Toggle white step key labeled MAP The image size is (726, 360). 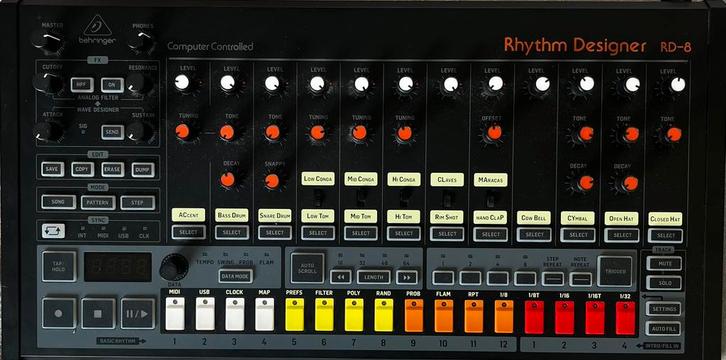tap(264, 314)
